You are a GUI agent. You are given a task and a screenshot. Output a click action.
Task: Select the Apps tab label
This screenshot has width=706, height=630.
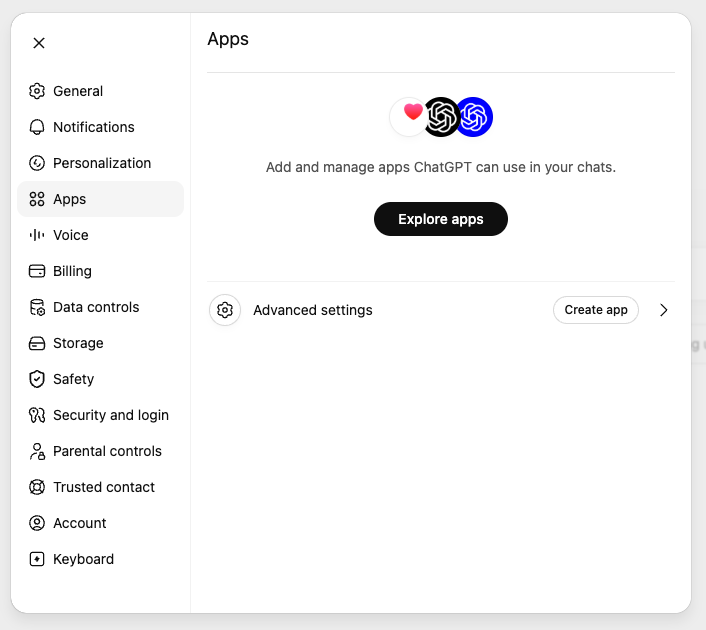tap(69, 199)
